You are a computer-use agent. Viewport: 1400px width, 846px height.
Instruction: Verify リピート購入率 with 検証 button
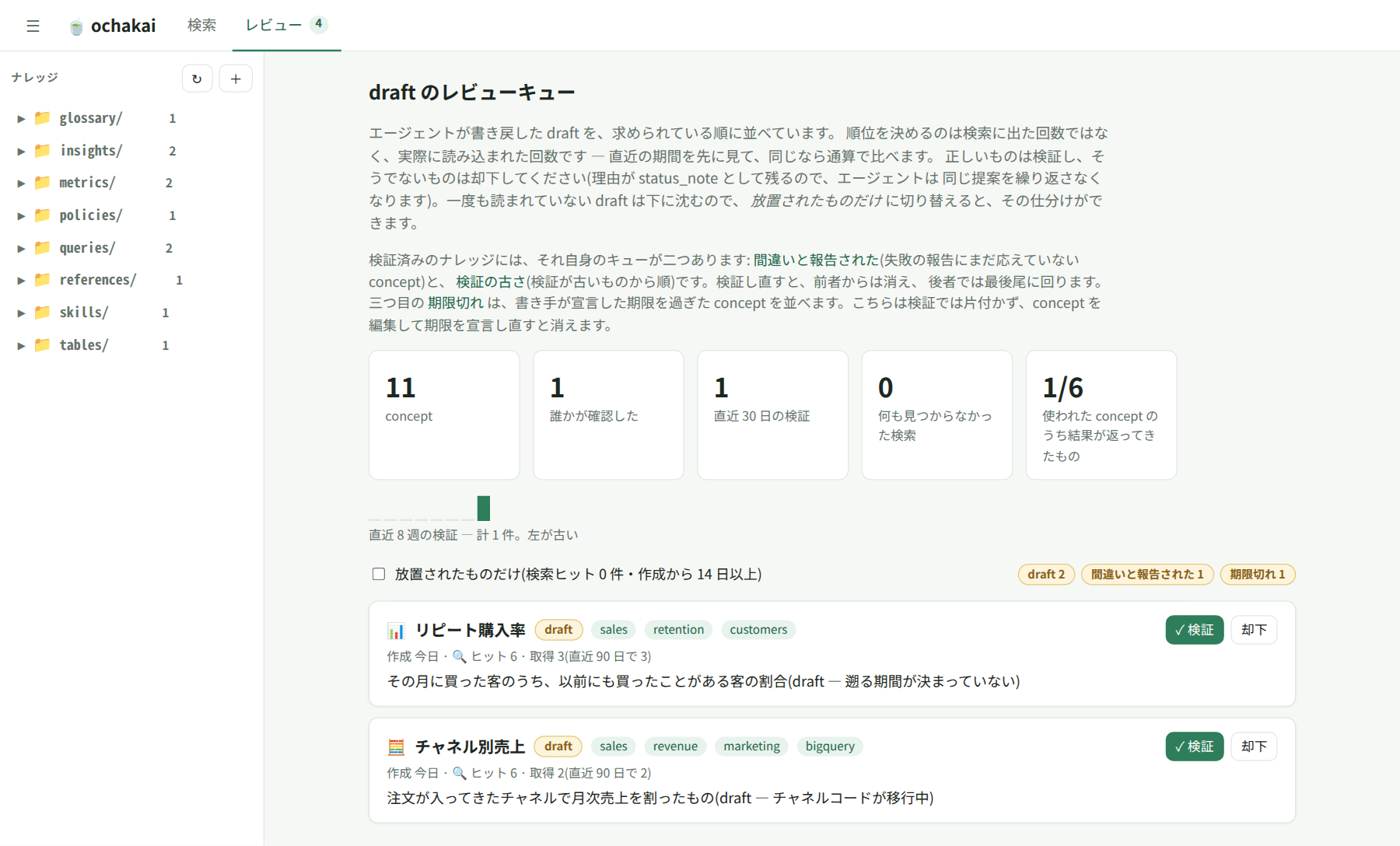point(1194,630)
